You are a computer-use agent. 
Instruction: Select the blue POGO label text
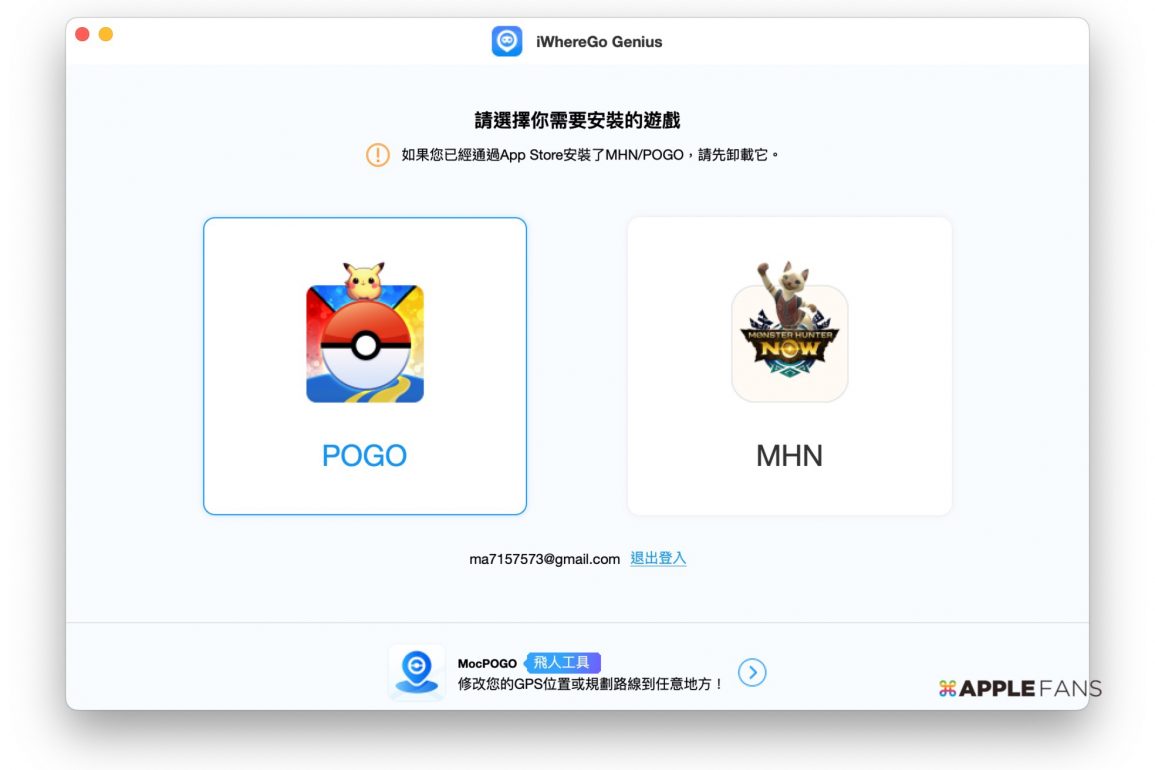click(364, 456)
